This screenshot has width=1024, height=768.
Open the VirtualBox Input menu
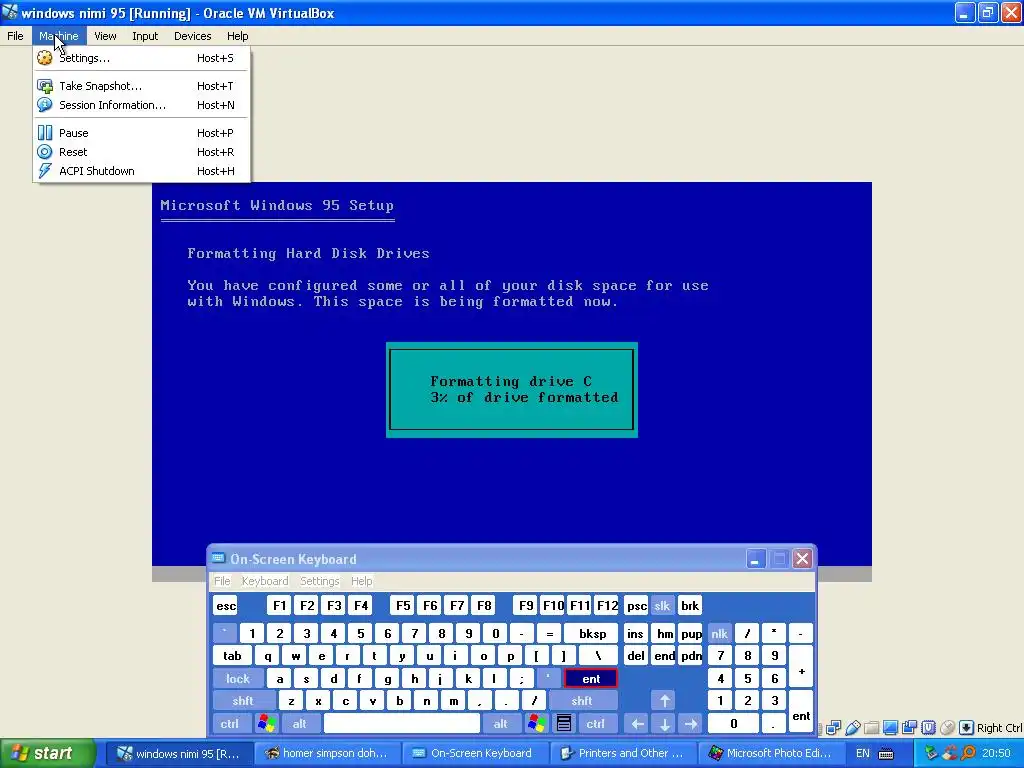[145, 36]
